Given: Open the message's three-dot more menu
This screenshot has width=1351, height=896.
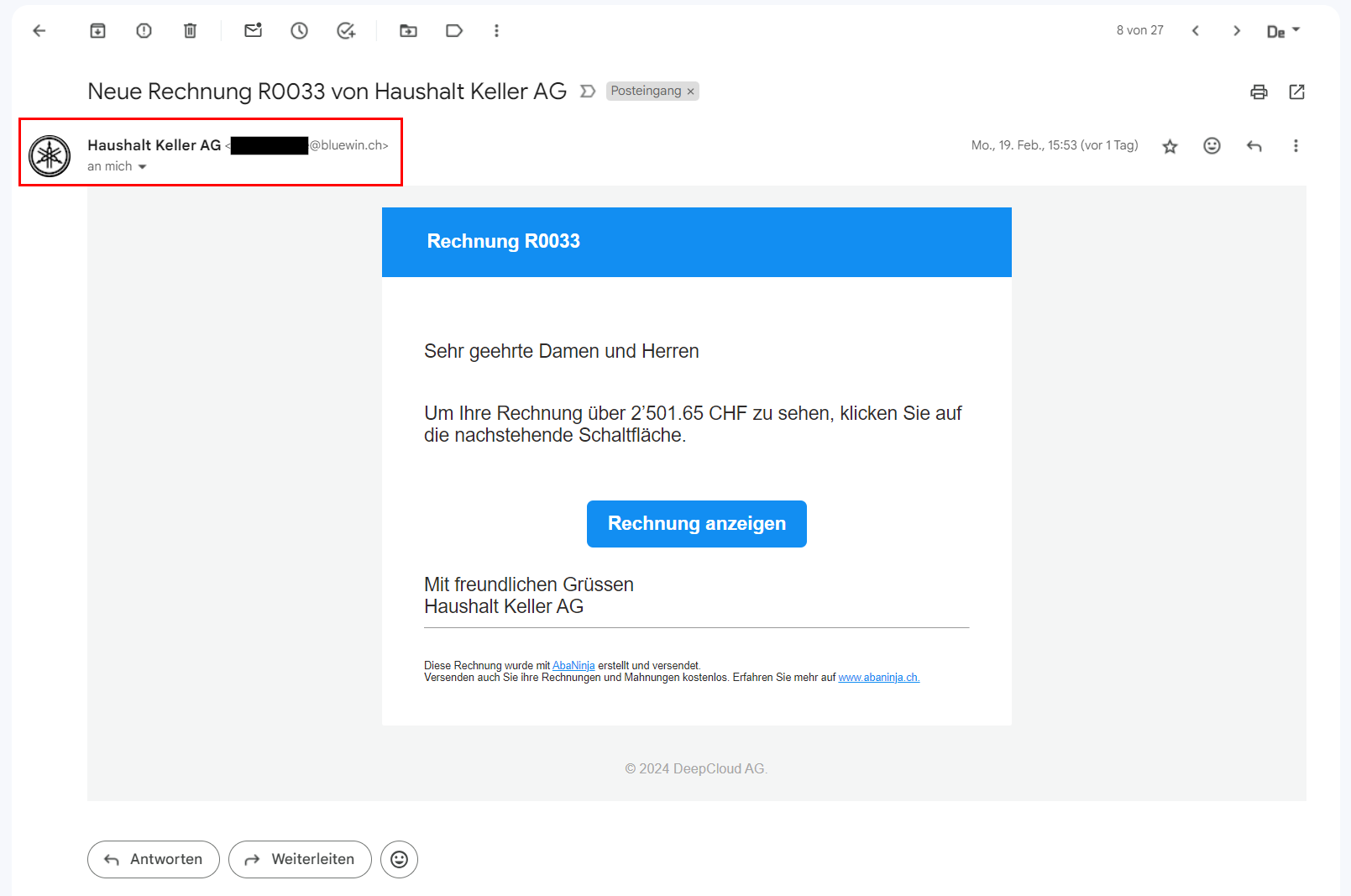Looking at the screenshot, I should click(1296, 146).
